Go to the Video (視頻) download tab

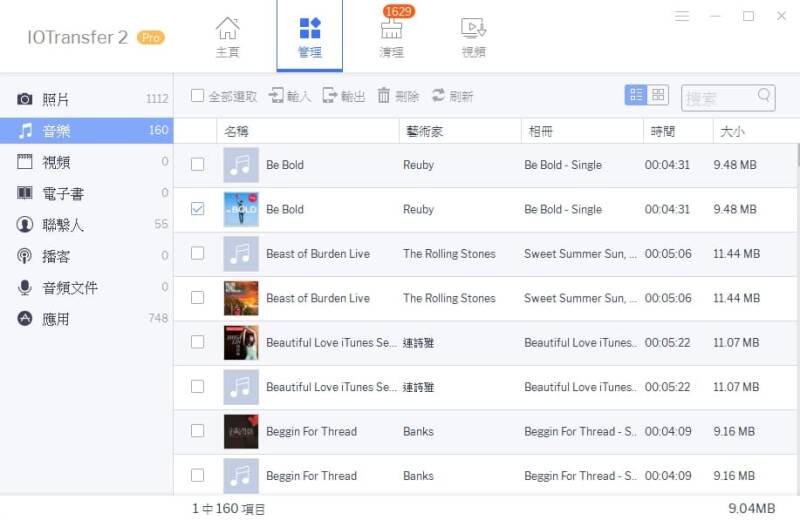[473, 37]
